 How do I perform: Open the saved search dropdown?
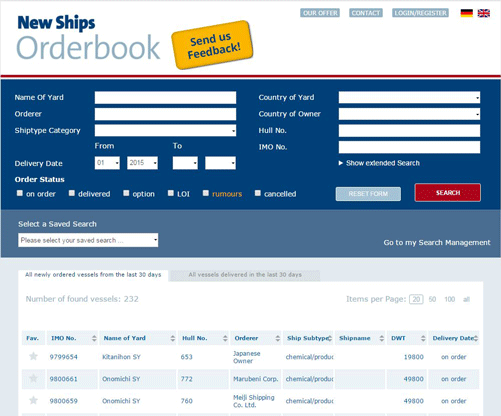point(88,240)
